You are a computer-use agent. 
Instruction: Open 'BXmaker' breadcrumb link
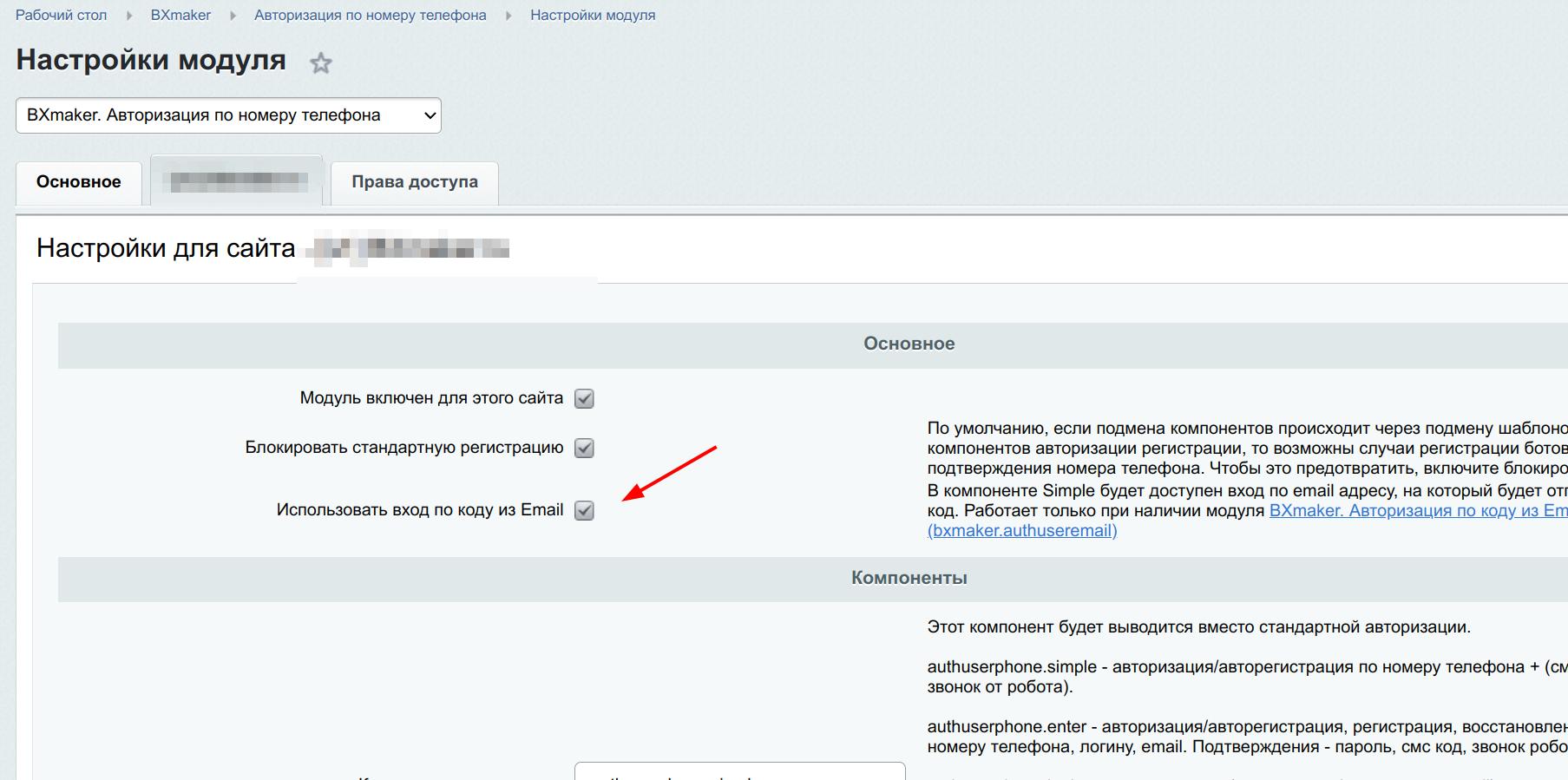[180, 16]
